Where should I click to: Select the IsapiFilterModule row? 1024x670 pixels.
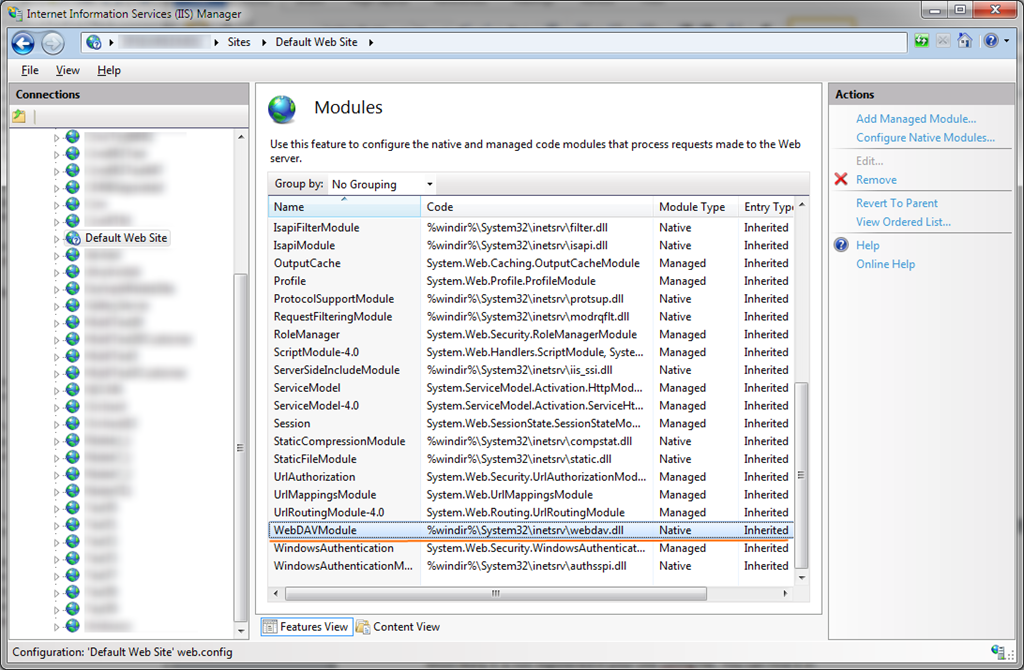pyautogui.click(x=532, y=228)
